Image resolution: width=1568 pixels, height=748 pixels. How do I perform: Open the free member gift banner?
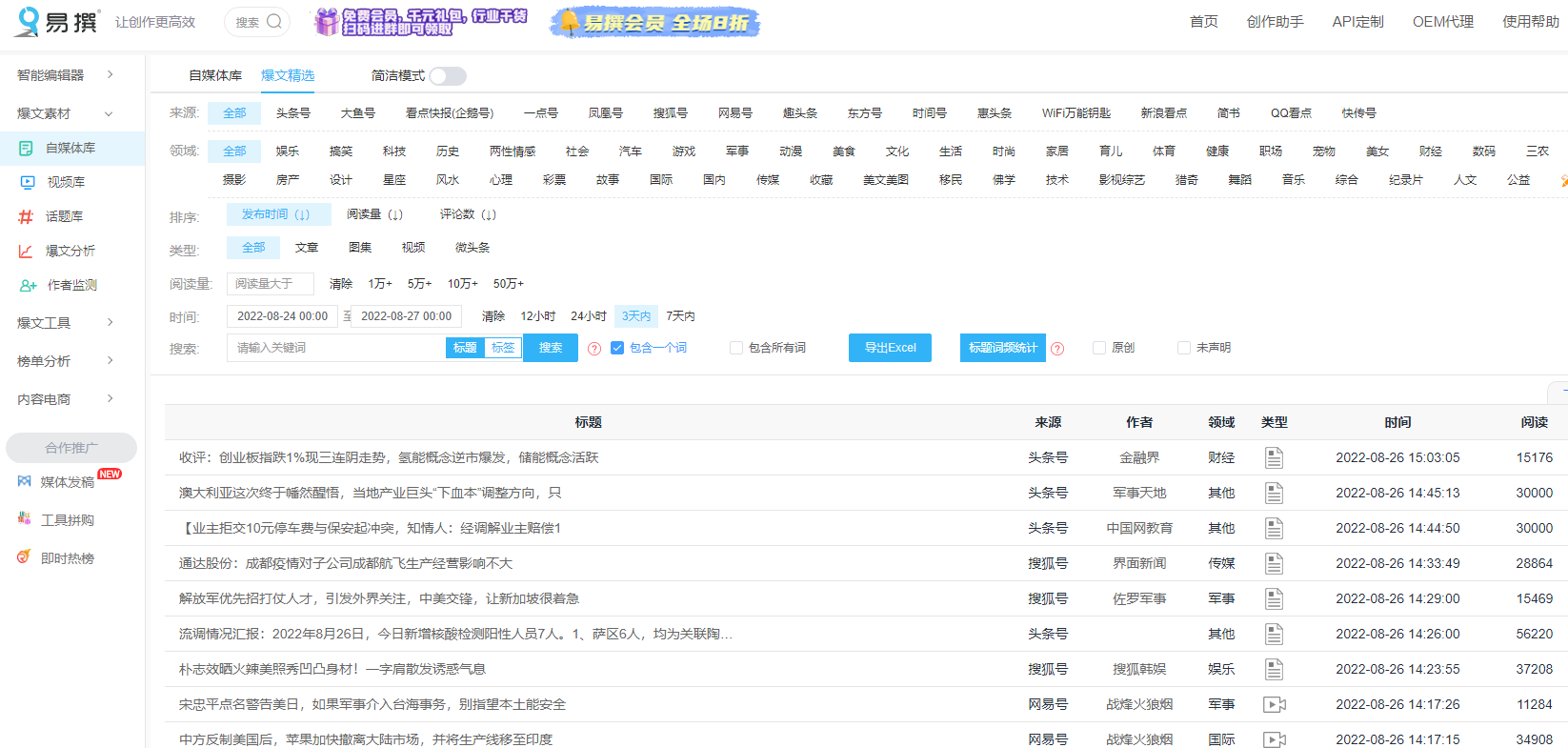420,22
